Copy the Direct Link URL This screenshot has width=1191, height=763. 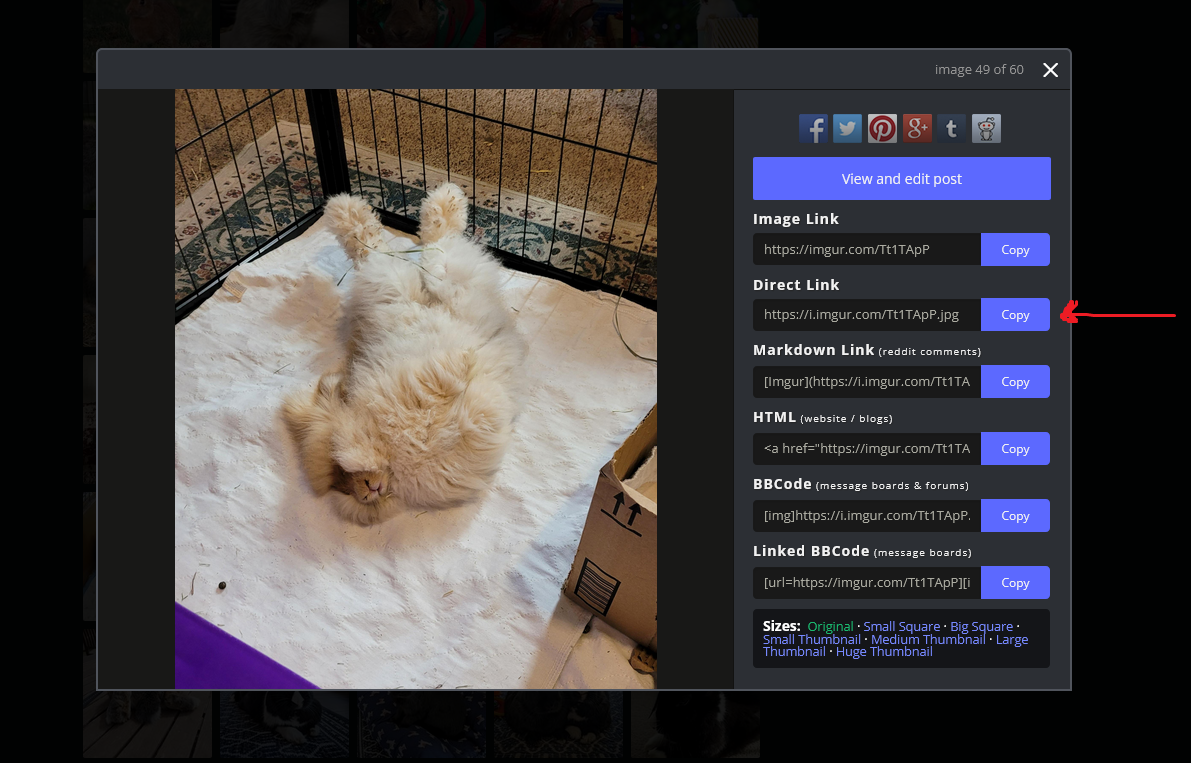pos(1015,315)
